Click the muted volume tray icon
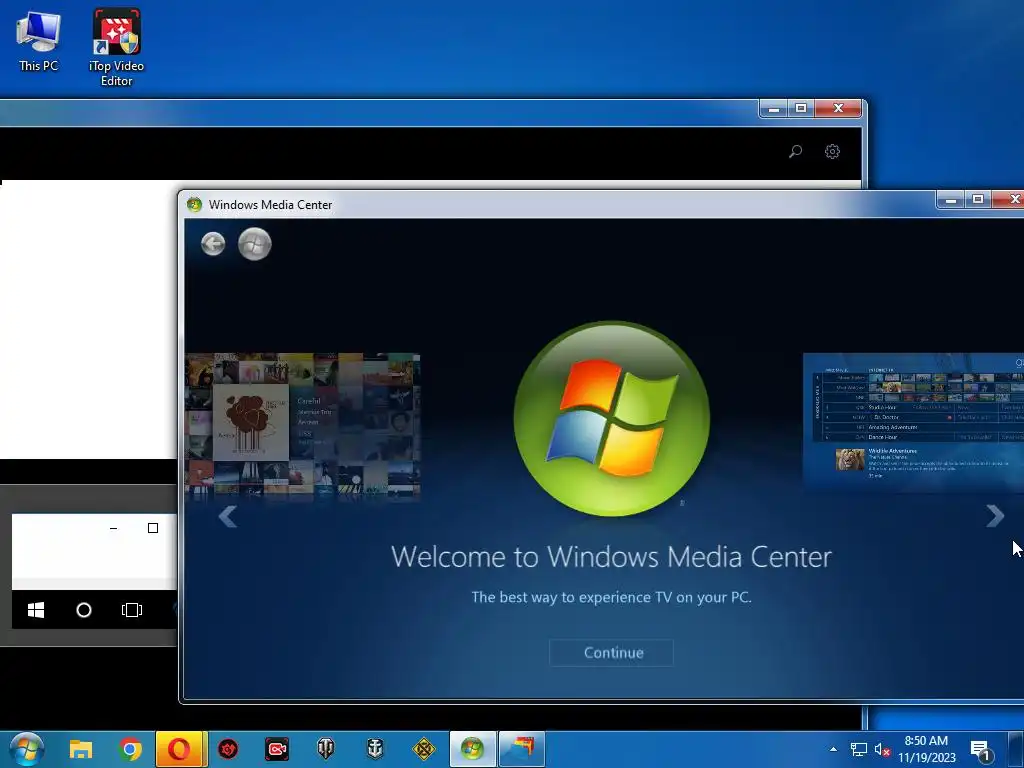Image resolution: width=1024 pixels, height=768 pixels. click(x=882, y=750)
